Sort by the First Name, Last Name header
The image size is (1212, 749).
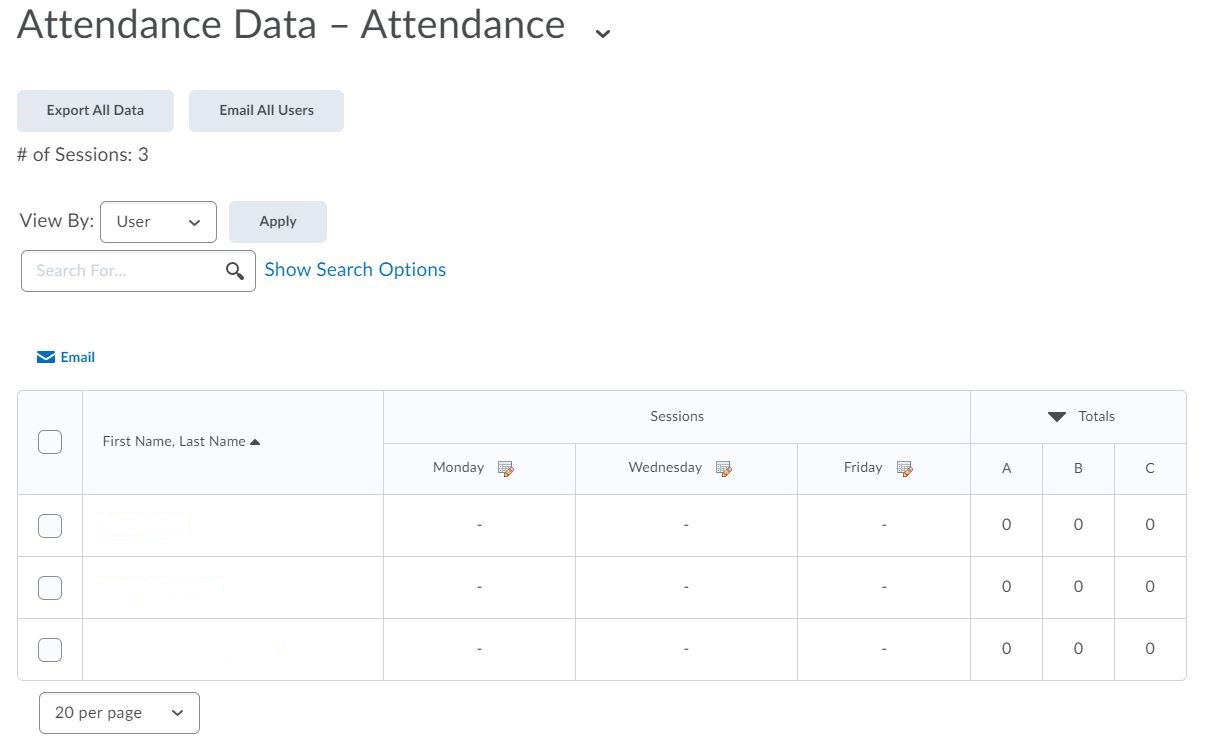coord(173,442)
